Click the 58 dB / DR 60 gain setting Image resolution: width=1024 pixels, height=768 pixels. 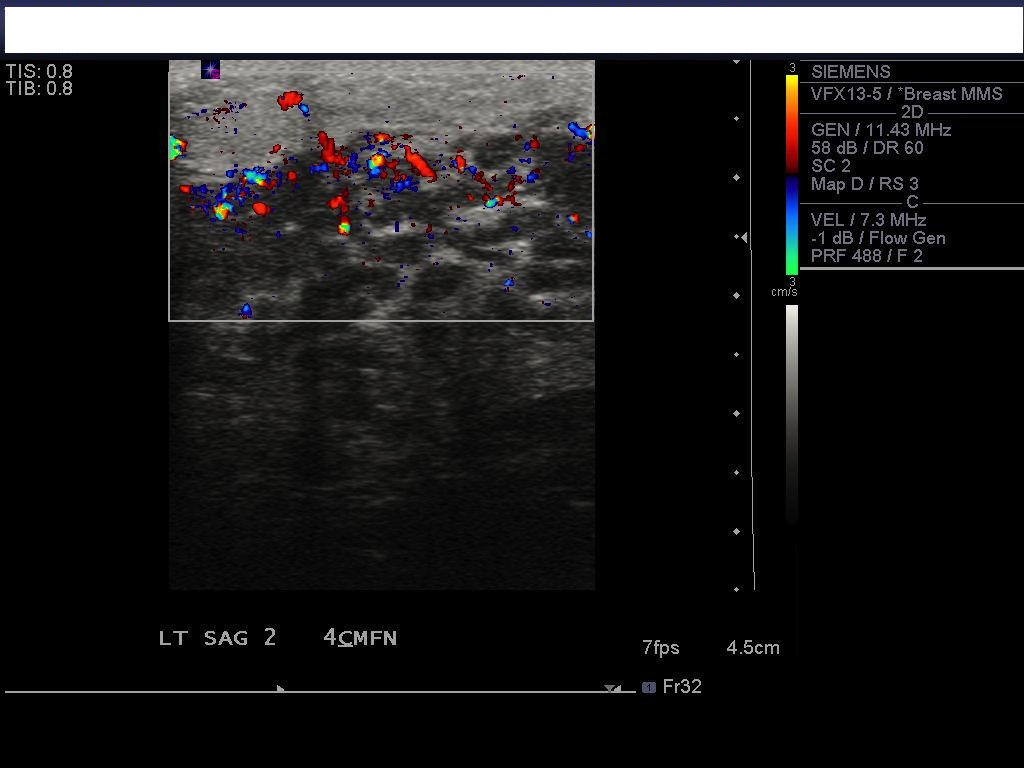click(867, 148)
